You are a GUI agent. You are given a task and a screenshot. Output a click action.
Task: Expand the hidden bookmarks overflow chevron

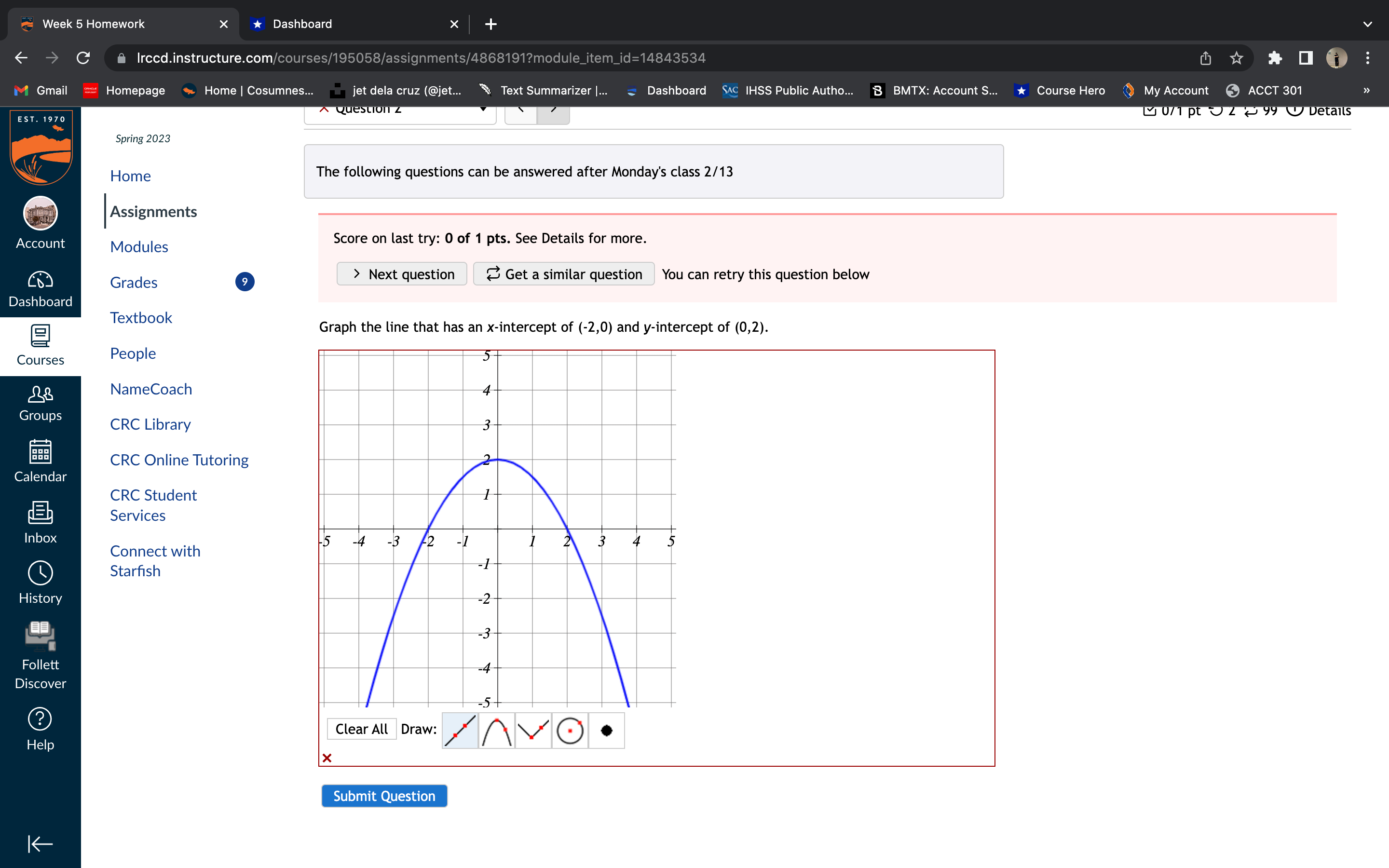[x=1366, y=90]
